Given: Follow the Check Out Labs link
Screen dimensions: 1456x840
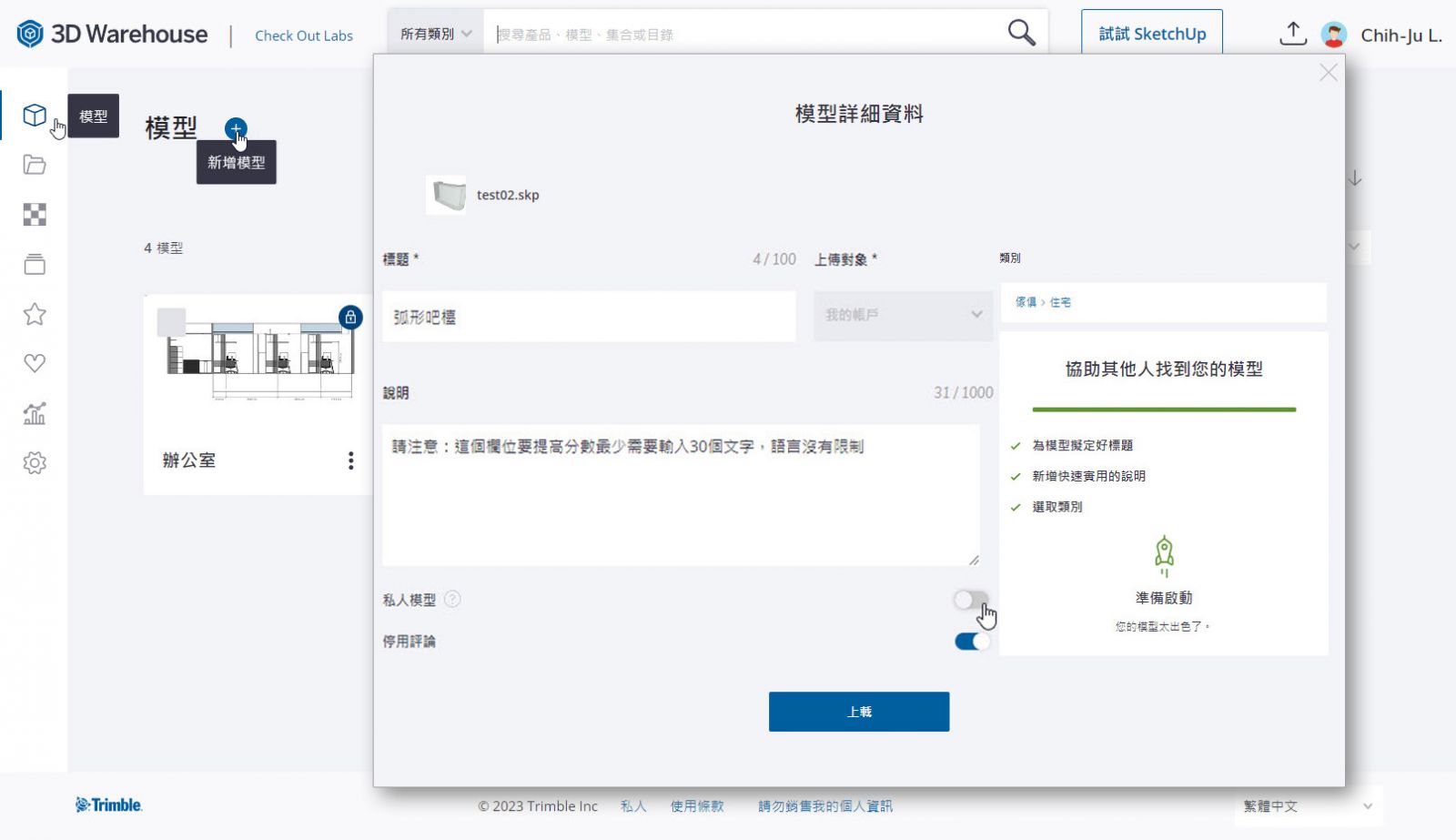Looking at the screenshot, I should coord(304,35).
